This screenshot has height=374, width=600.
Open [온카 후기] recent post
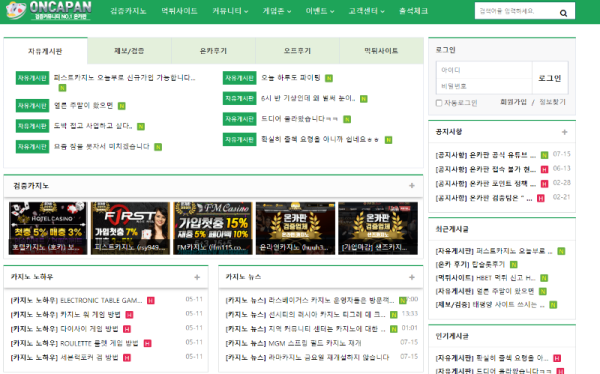[470, 265]
